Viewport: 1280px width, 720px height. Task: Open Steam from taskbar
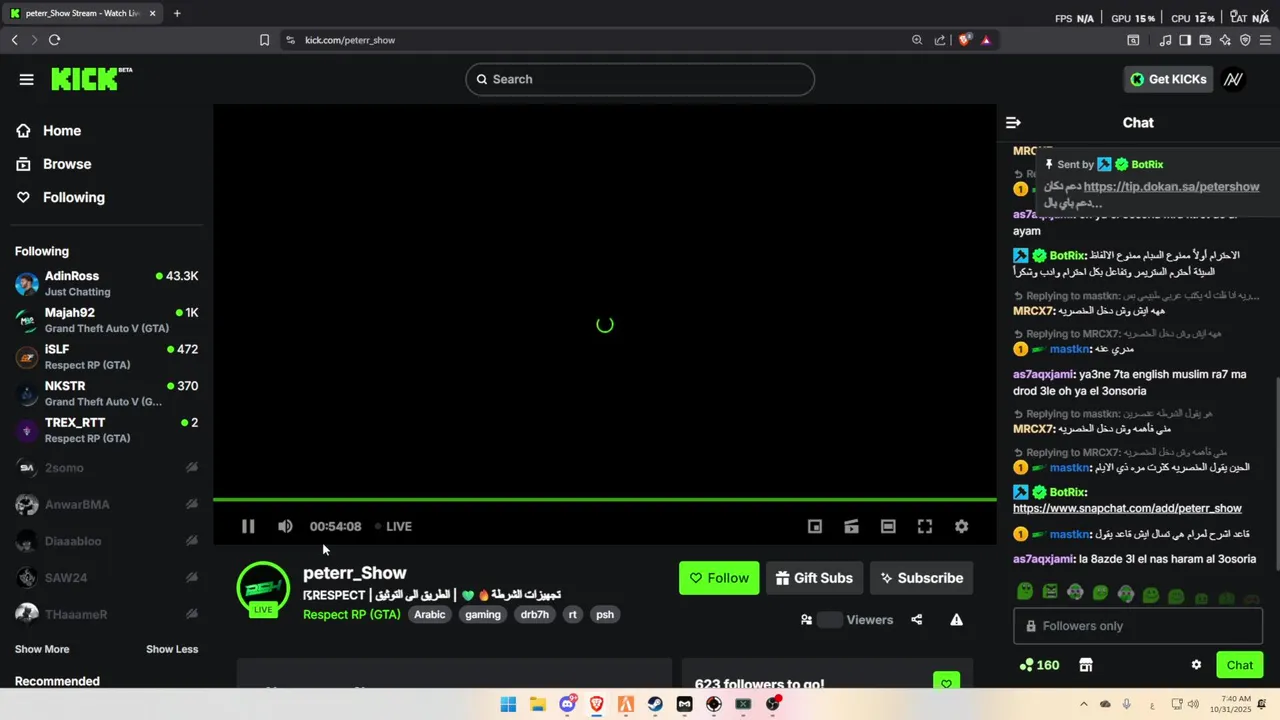pos(655,704)
